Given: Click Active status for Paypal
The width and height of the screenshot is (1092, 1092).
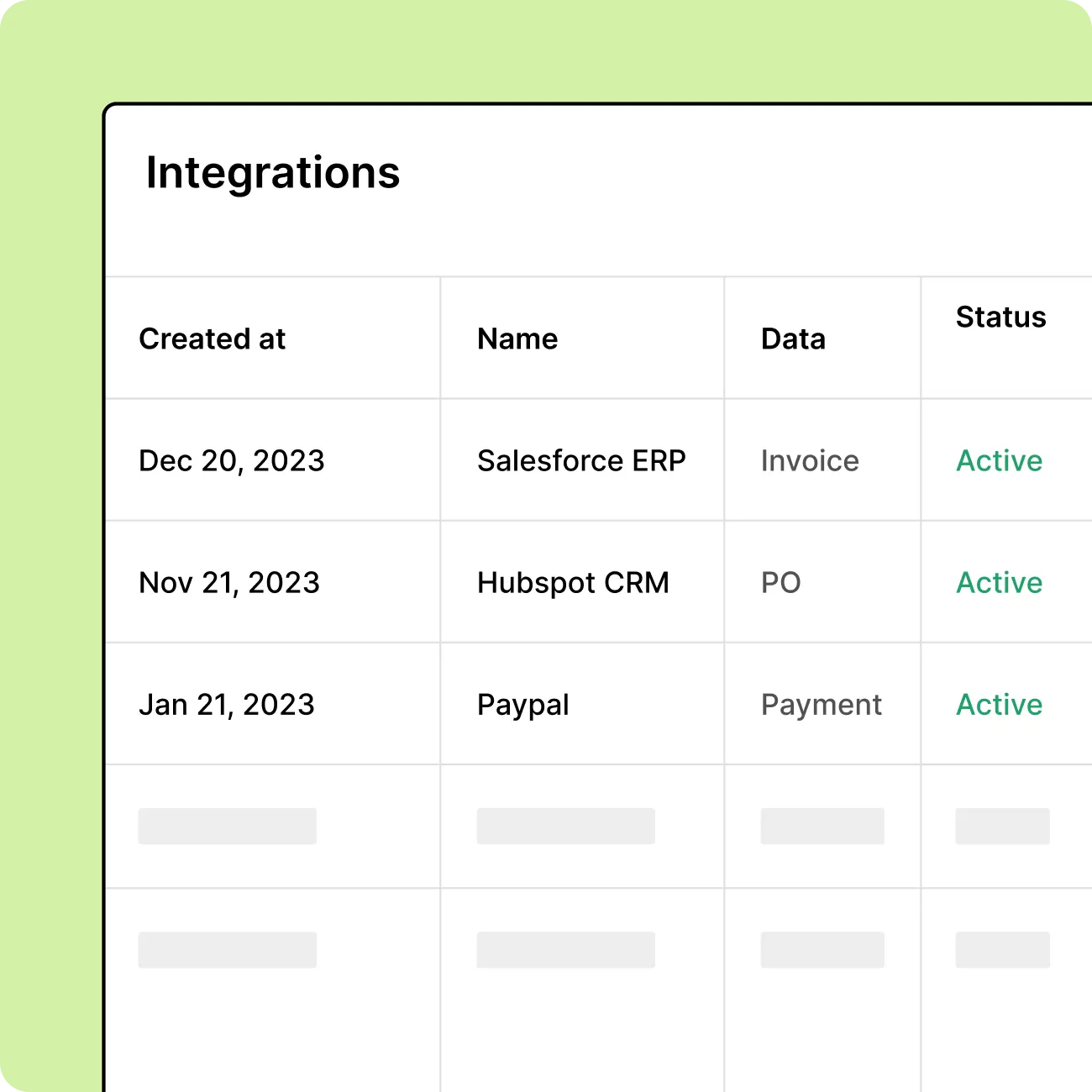Looking at the screenshot, I should (1000, 704).
